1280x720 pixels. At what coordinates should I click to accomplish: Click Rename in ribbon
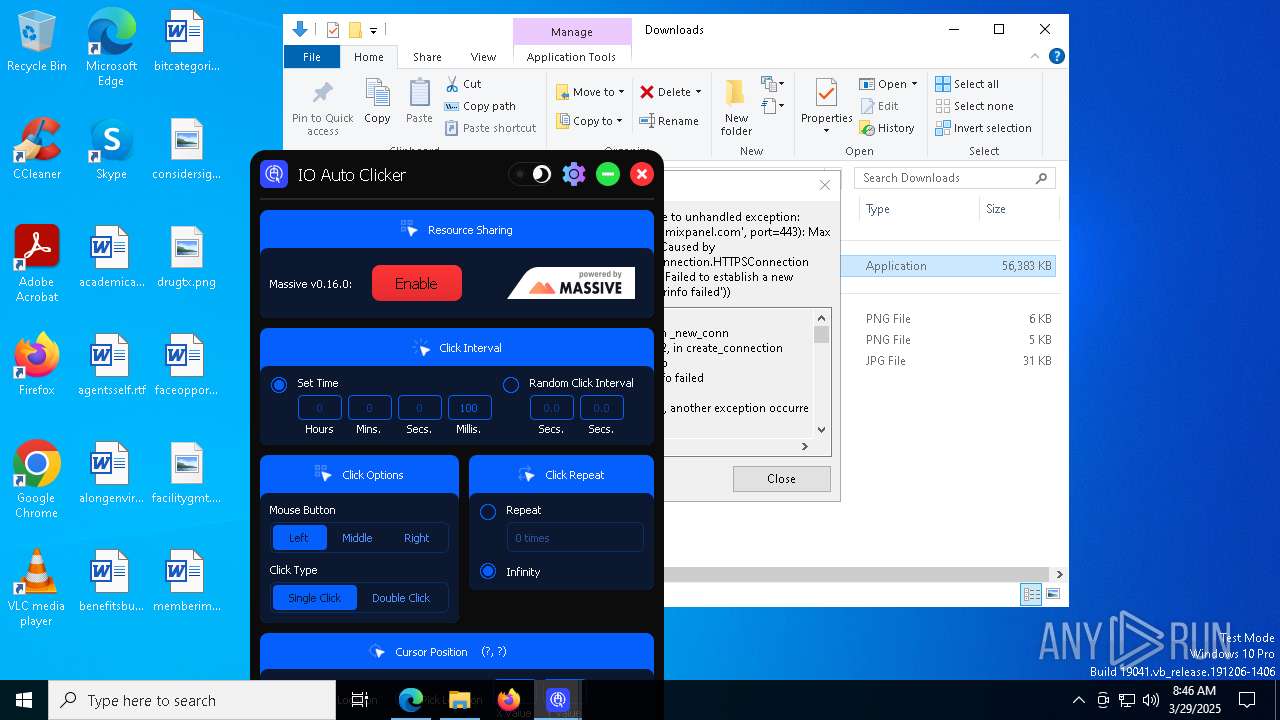(669, 121)
